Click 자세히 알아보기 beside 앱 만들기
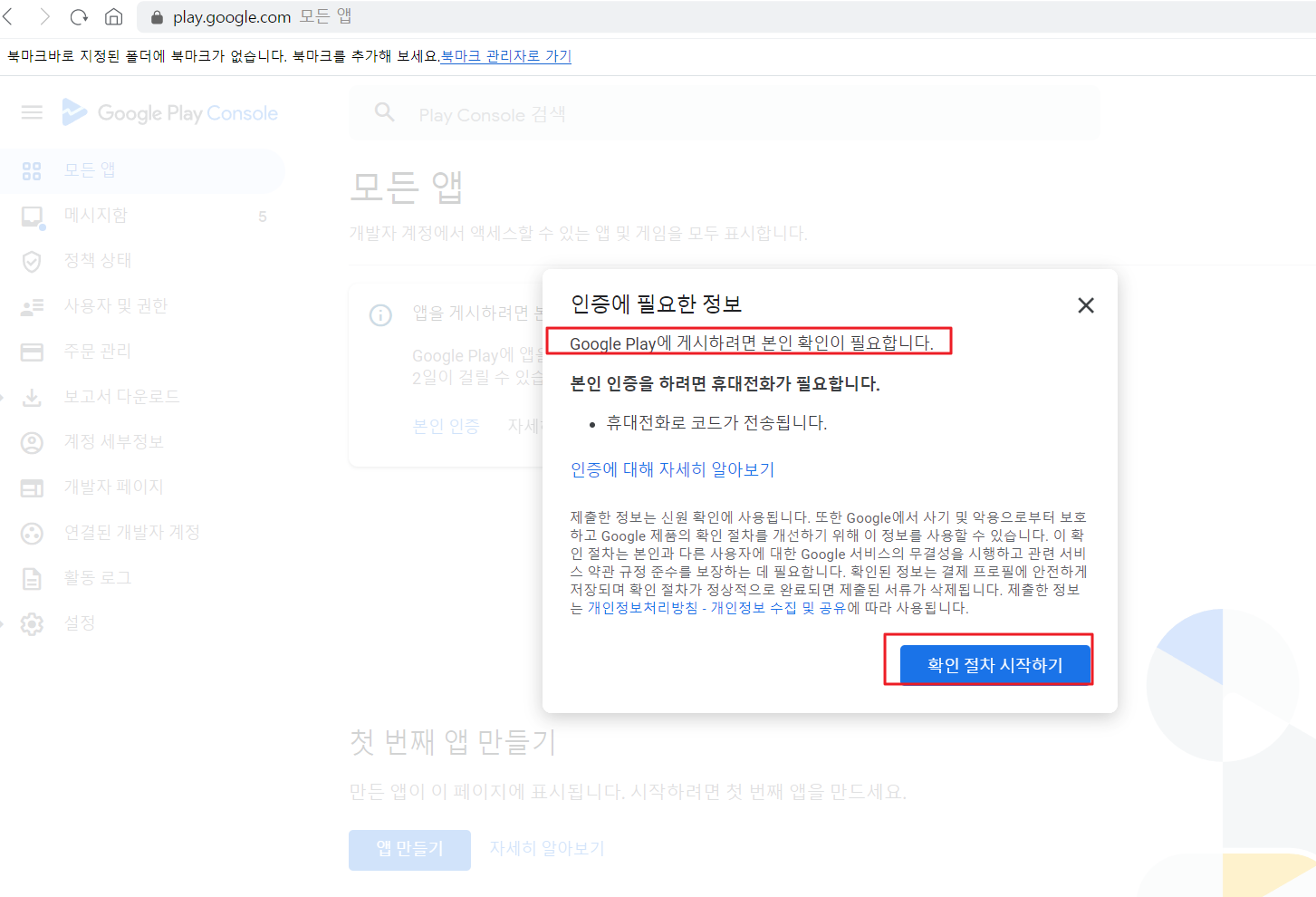Viewport: 1316px width, 897px height. pyautogui.click(x=546, y=848)
